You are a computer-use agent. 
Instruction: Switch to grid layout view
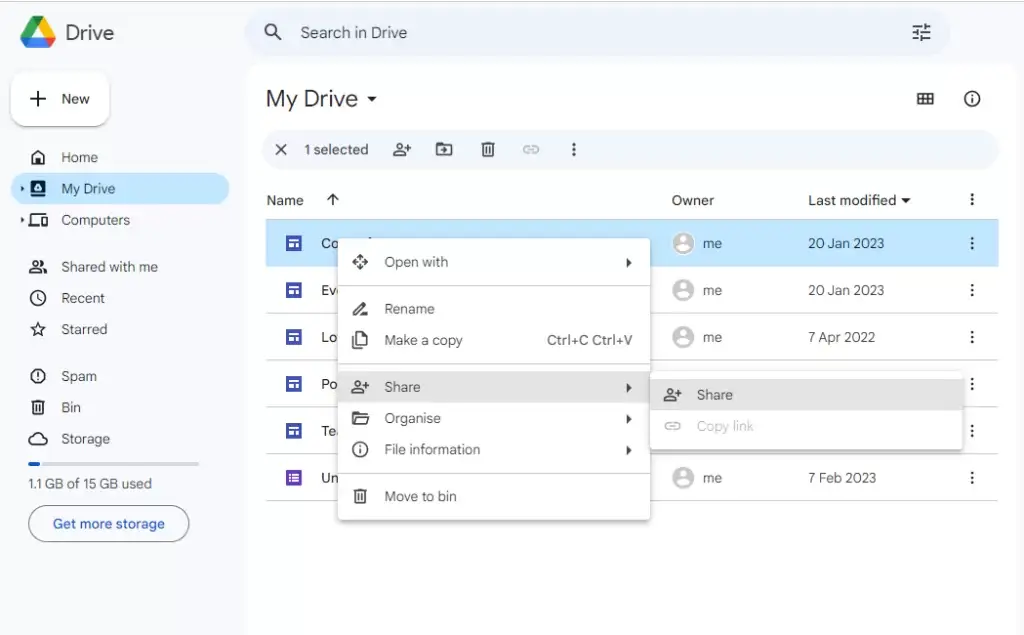[x=925, y=99]
